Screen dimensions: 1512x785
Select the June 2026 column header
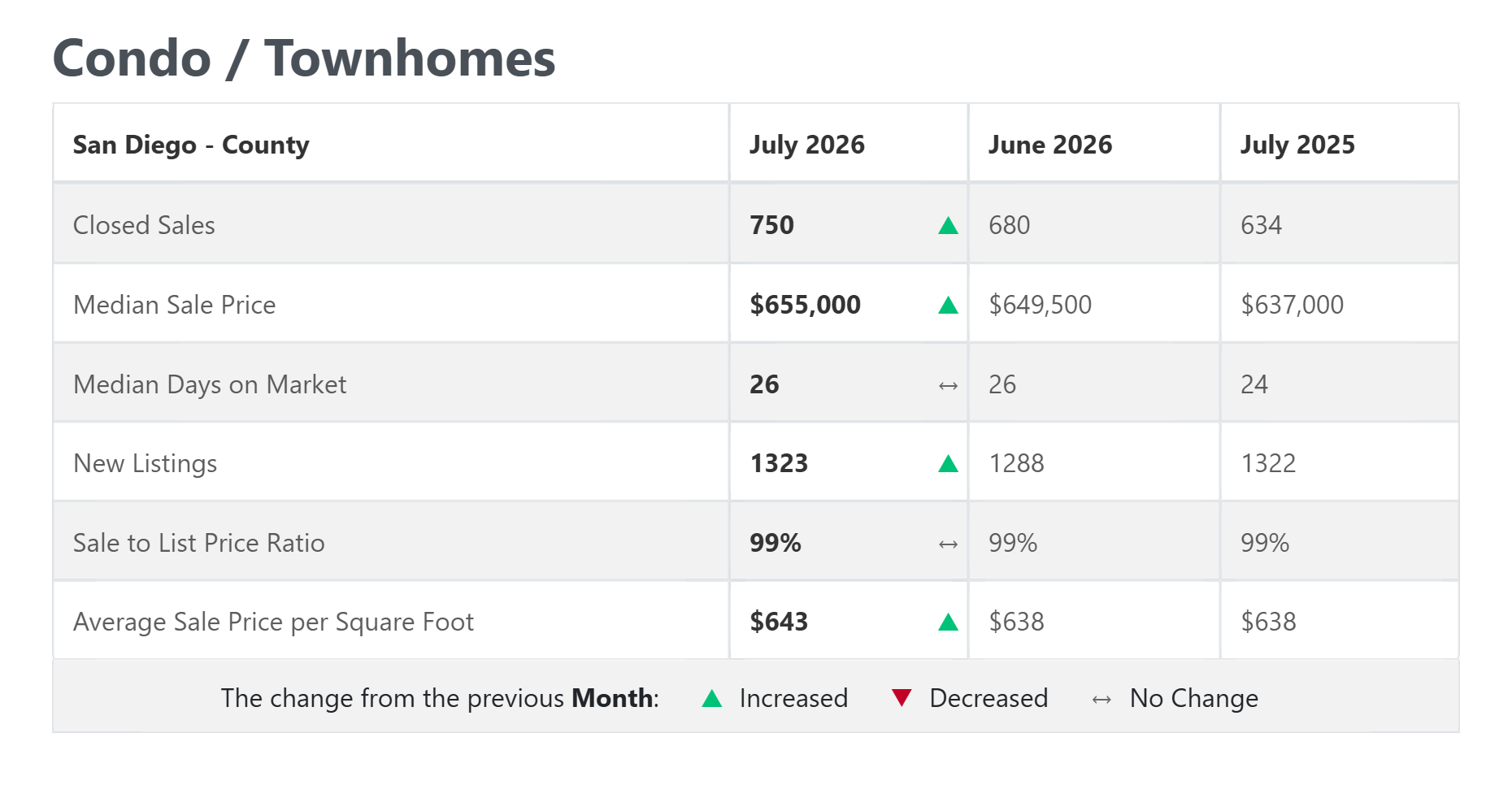point(1050,145)
